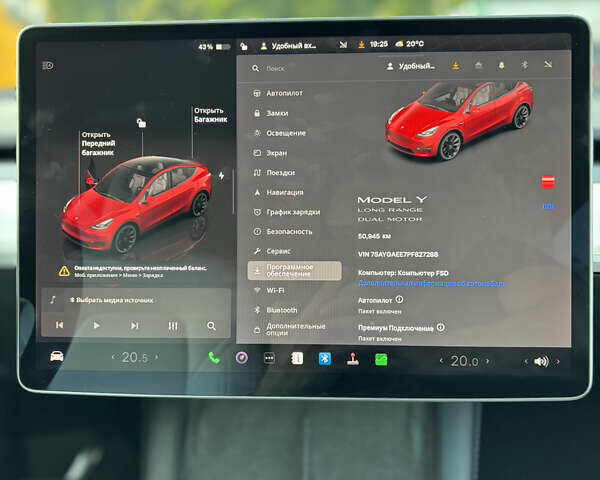Open the camera app icon
The height and width of the screenshot is (480, 600).
241,358
